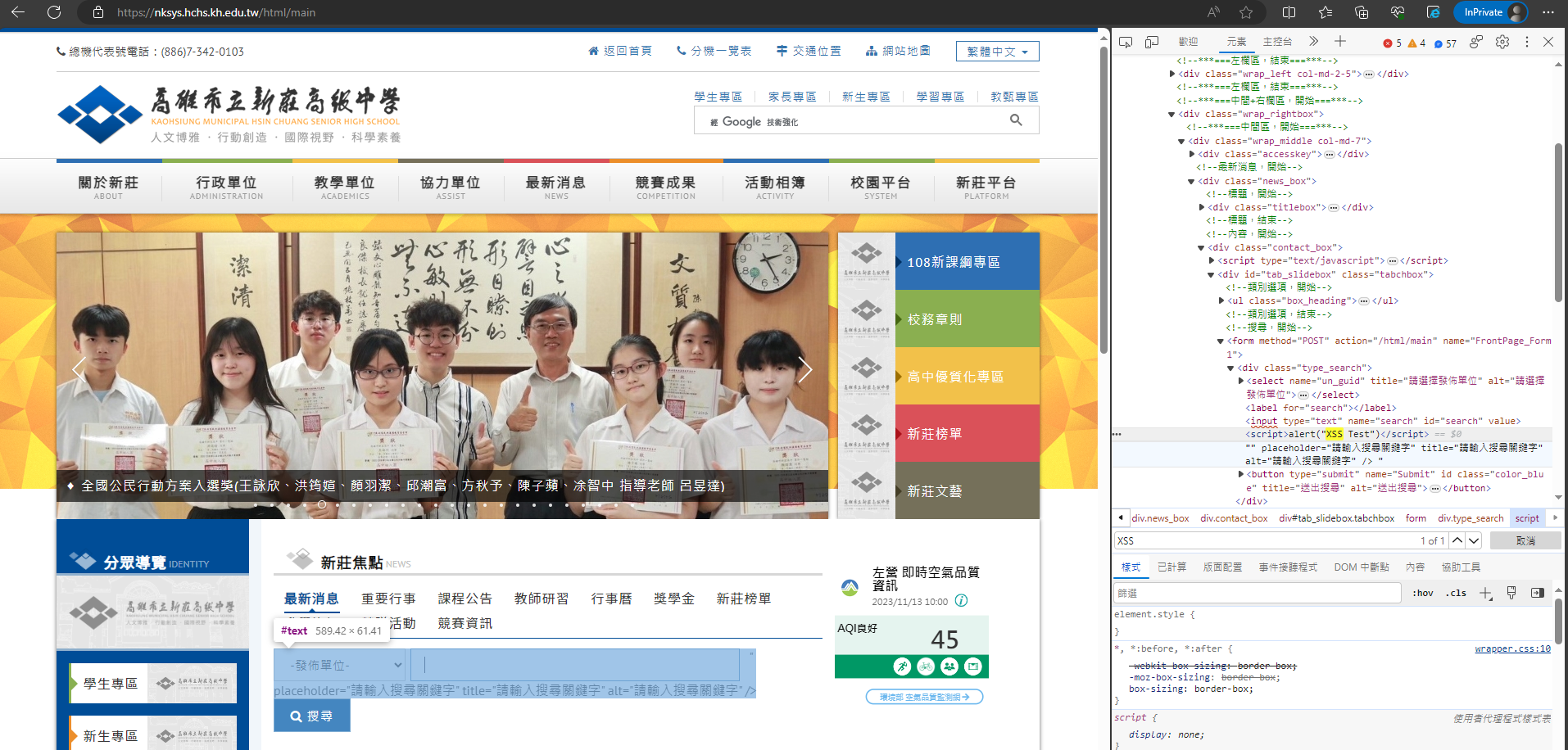Viewport: 1568px width, 750px height.
Task: Show the previous carousel slide
Action: [x=79, y=370]
